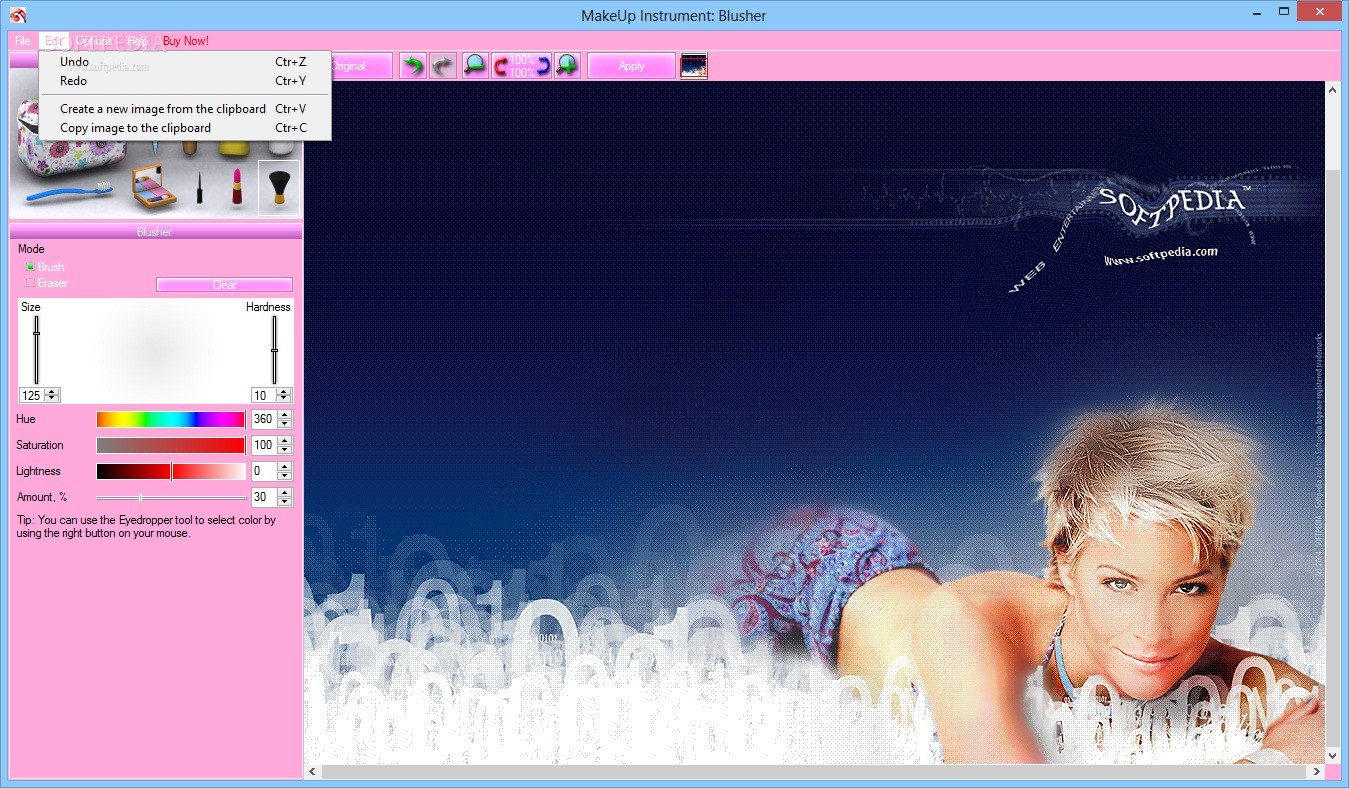Click the Hue rainbow color bar
1349x788 pixels.
pyautogui.click(x=170, y=419)
